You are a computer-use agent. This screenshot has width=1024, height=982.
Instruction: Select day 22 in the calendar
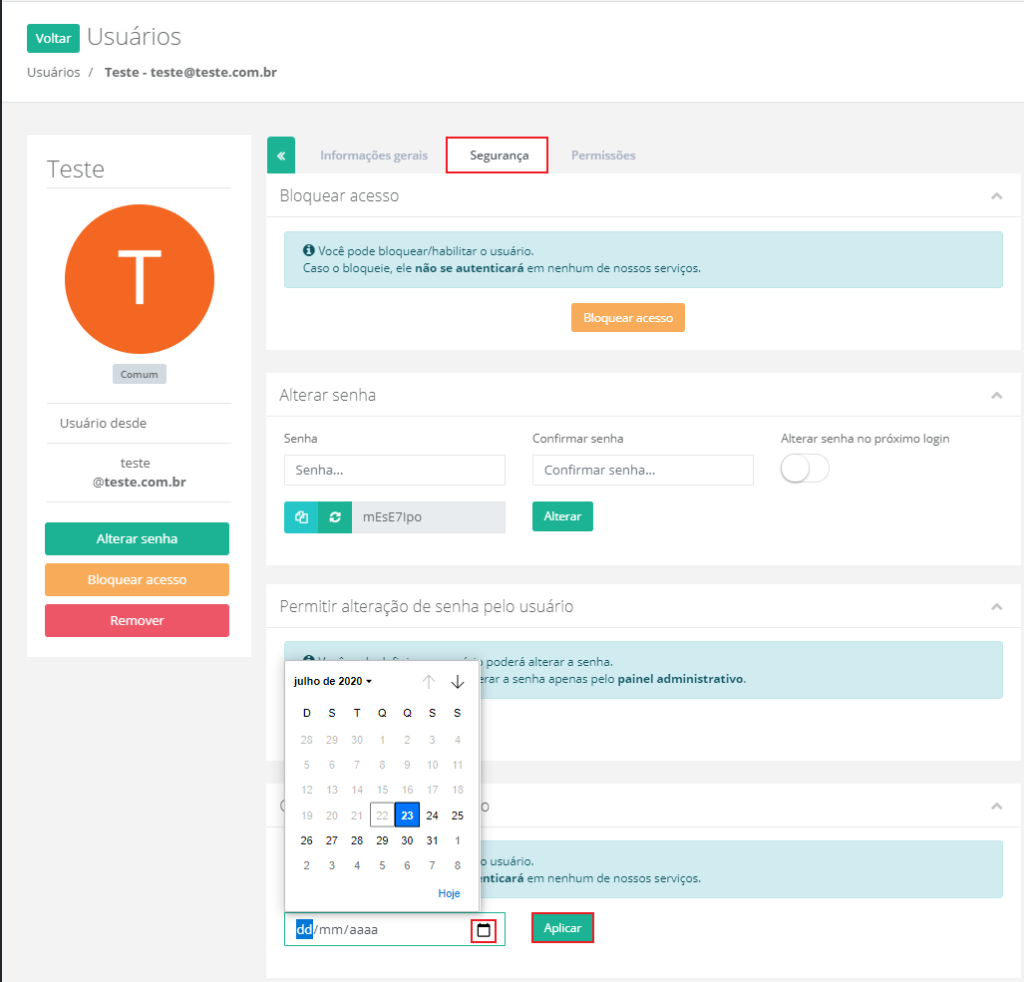point(382,816)
